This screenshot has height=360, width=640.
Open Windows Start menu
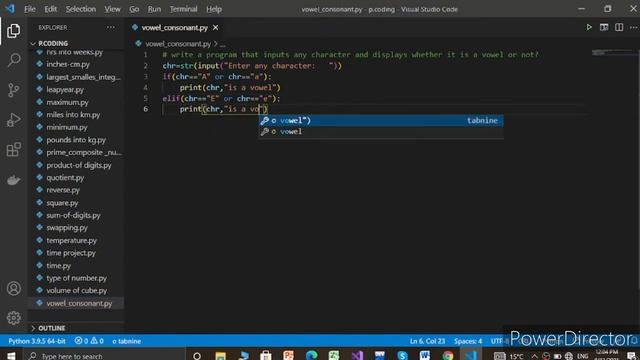11,356
